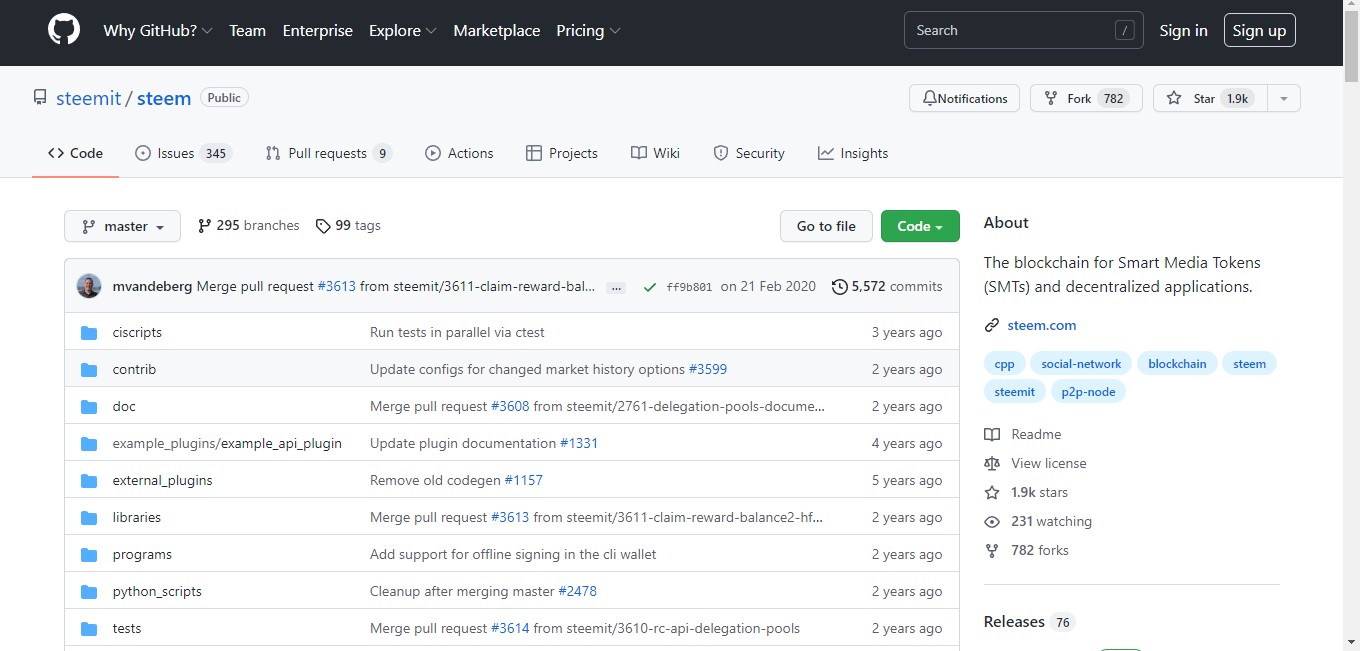Screen dimensions: 1360x651
Task: Open the steem repository name link
Action: (164, 98)
